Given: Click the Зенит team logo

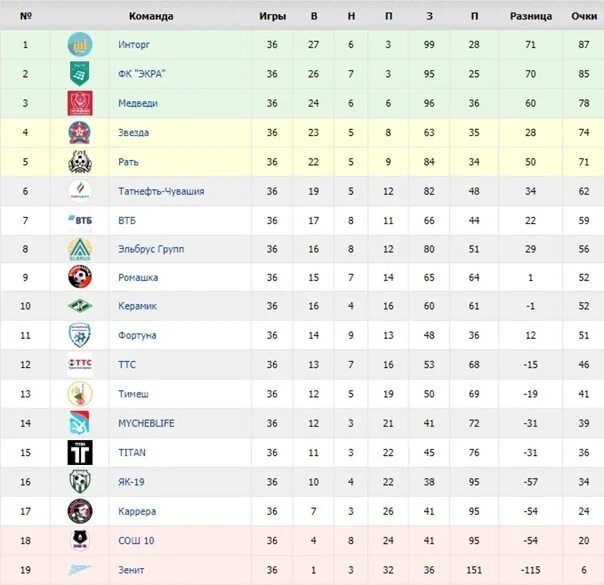Looking at the screenshot, I should pos(80,569).
